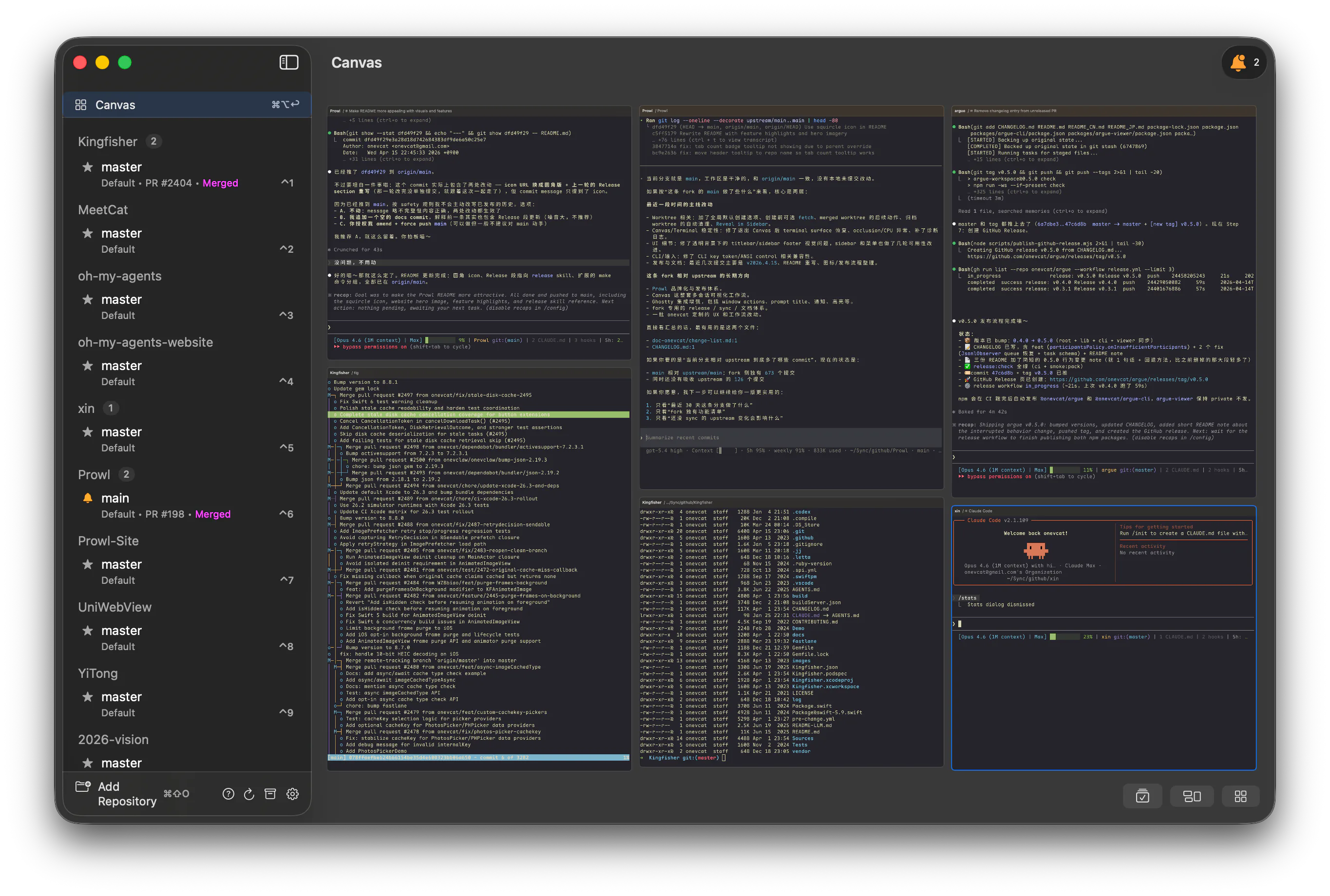Toggle the notification bell on Prowl main

point(87,498)
